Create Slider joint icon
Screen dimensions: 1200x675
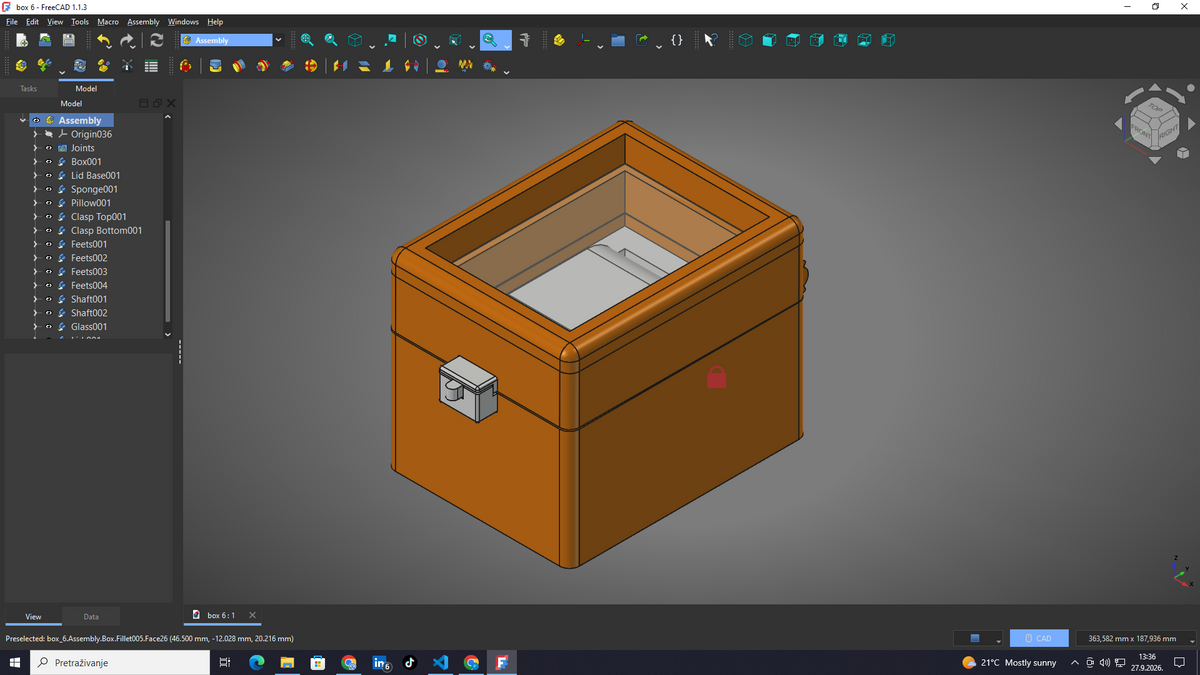(287, 66)
